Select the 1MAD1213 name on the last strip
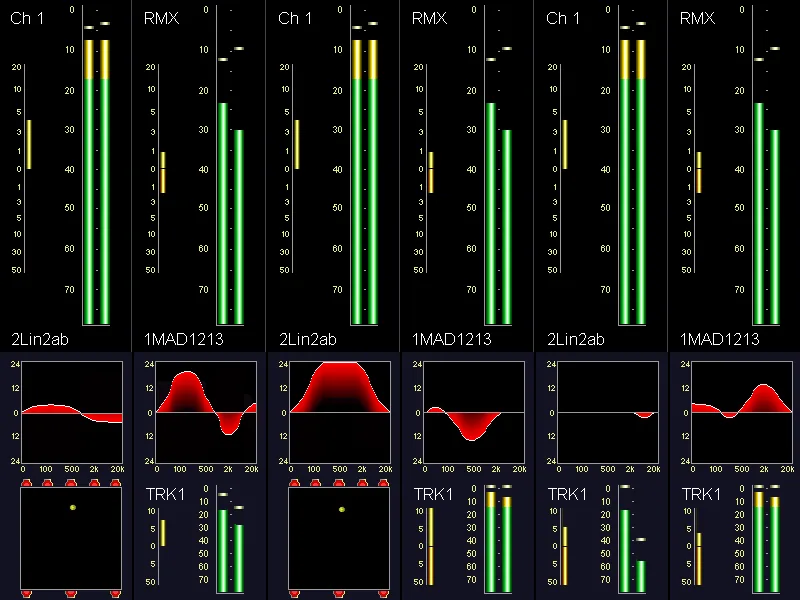Viewport: 800px width, 600px height. pos(720,339)
